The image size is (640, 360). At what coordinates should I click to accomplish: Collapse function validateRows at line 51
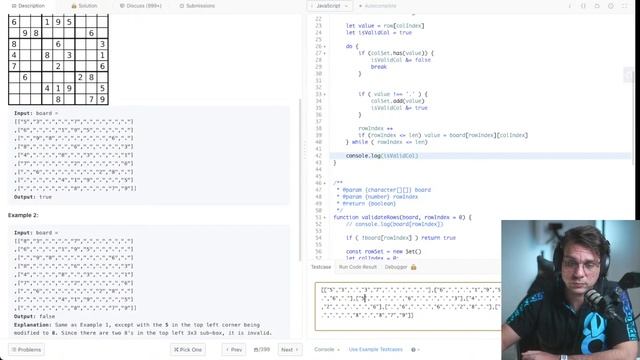[324, 218]
